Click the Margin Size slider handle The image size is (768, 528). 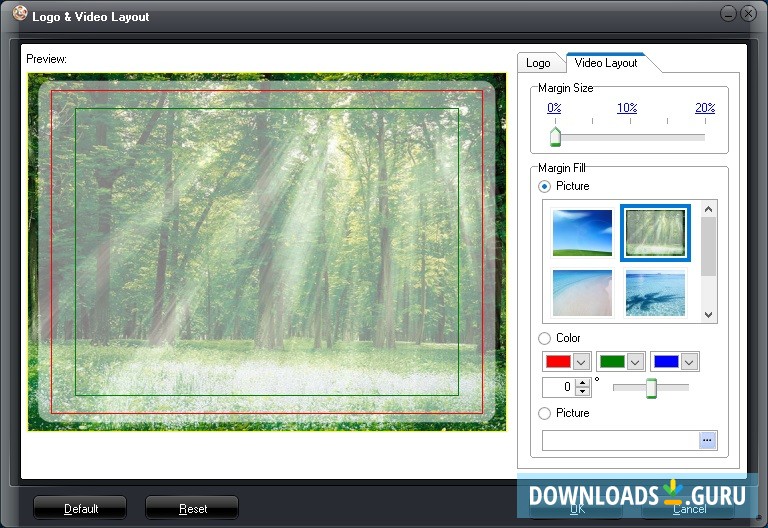coord(555,137)
